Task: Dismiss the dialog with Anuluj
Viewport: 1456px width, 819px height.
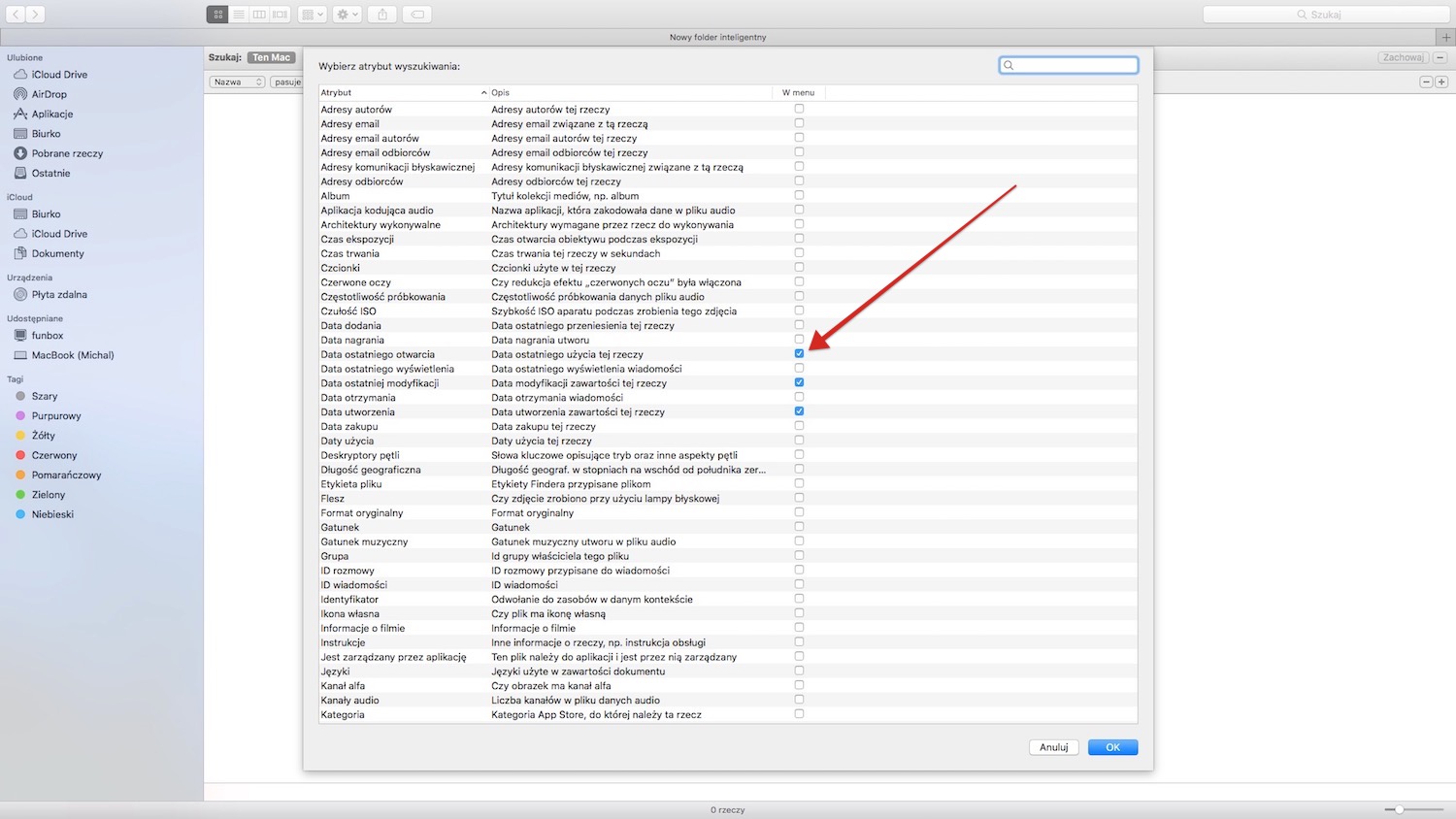Action: tap(1053, 747)
